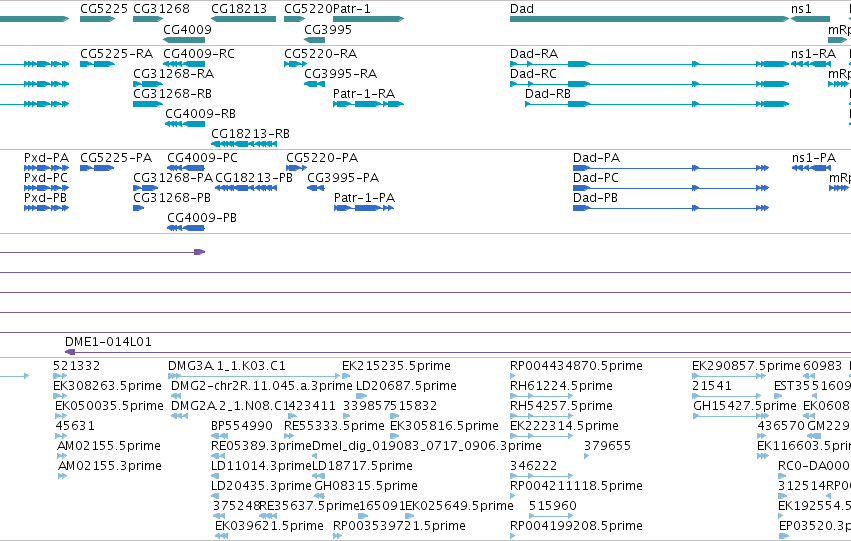Select the ns1 gene label
The width and height of the screenshot is (851, 541).
801,9
